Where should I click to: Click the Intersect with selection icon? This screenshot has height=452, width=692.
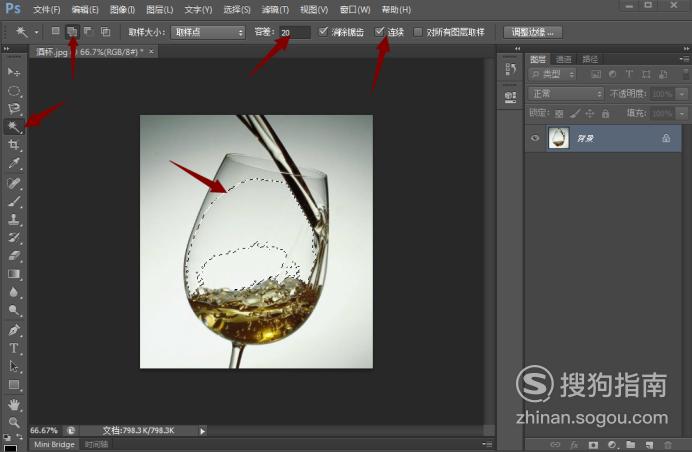(105, 31)
